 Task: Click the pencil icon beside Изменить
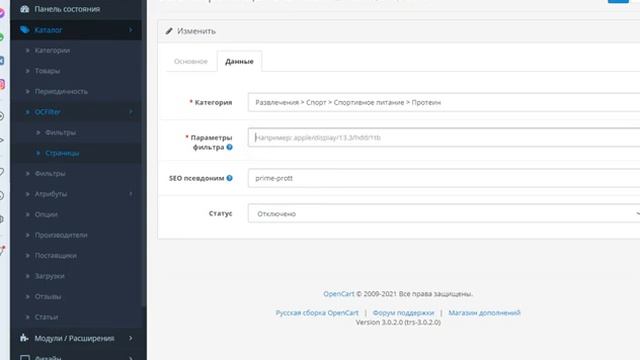pyautogui.click(x=169, y=31)
